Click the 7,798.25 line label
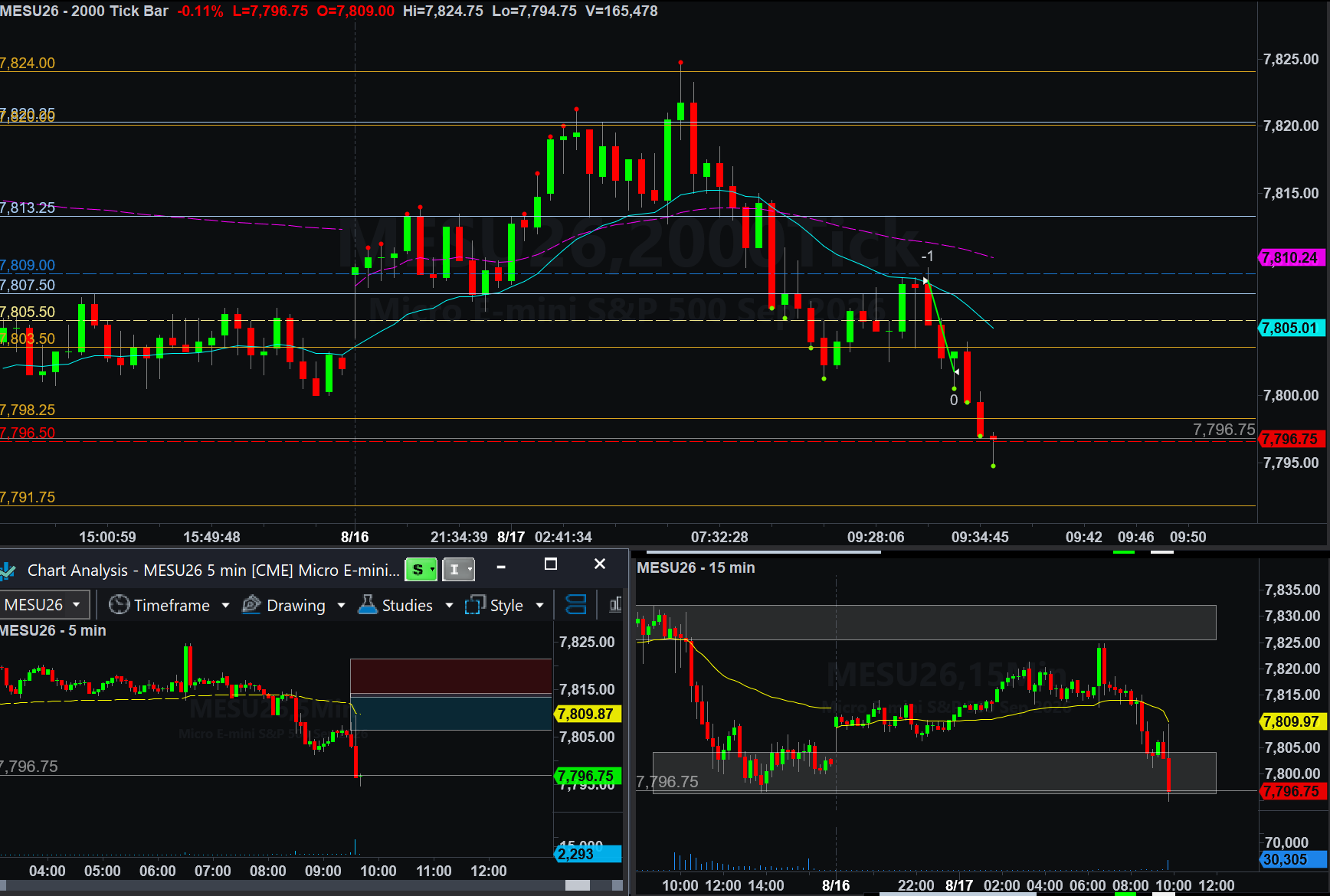The height and width of the screenshot is (896, 1330). [x=28, y=410]
